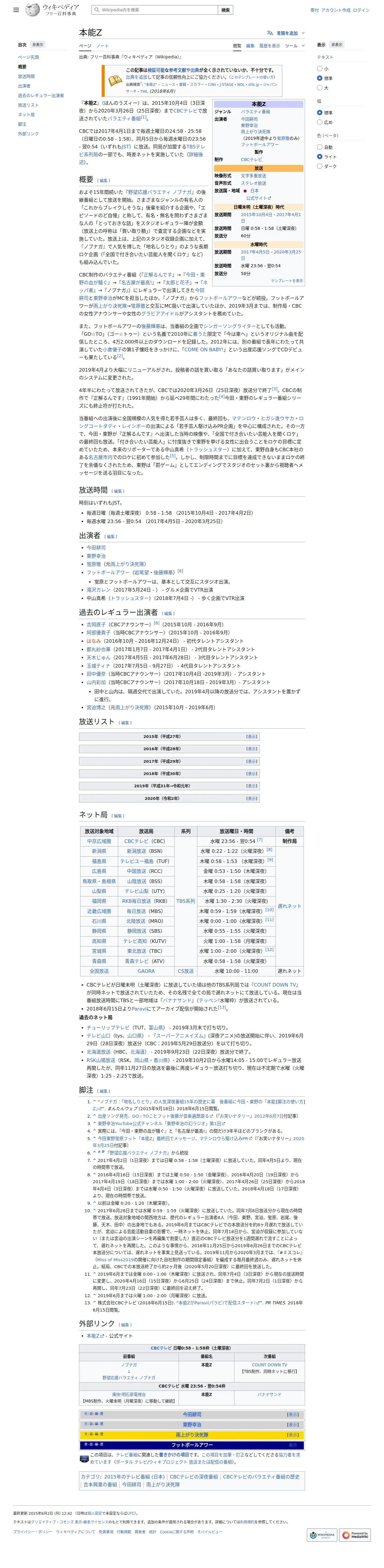Expand the 2016年（平成28年） broadcast list
This screenshot has width=384, height=1568.
(x=251, y=749)
